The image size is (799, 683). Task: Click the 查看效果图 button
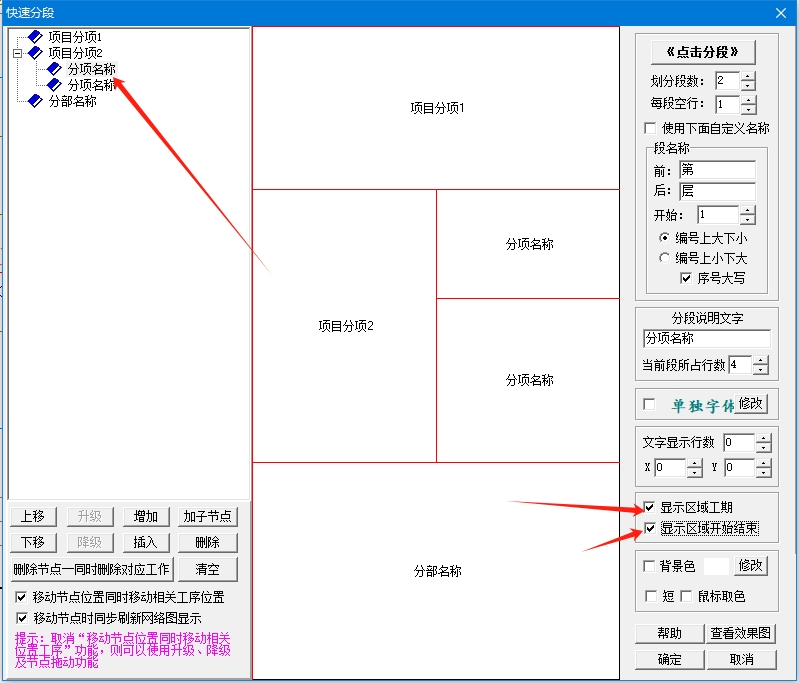pyautogui.click(x=741, y=633)
